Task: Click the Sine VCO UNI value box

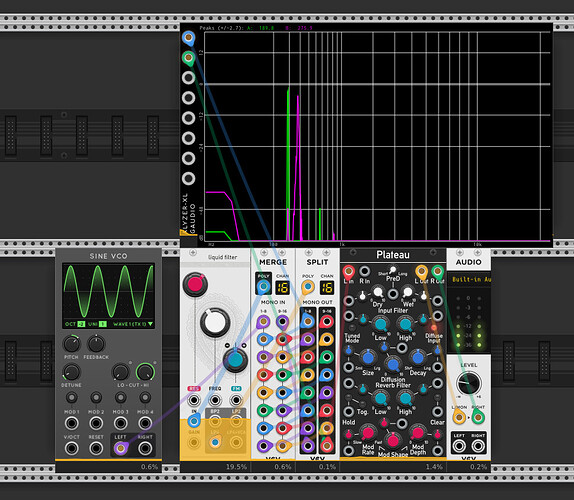Action: (103, 324)
